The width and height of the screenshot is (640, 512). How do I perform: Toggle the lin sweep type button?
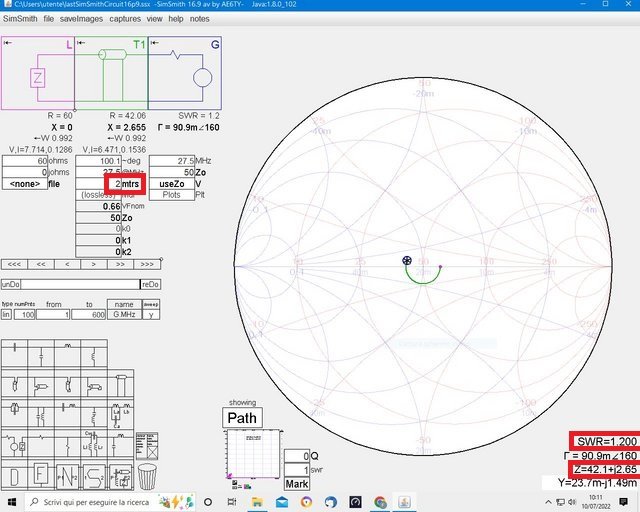point(6,314)
